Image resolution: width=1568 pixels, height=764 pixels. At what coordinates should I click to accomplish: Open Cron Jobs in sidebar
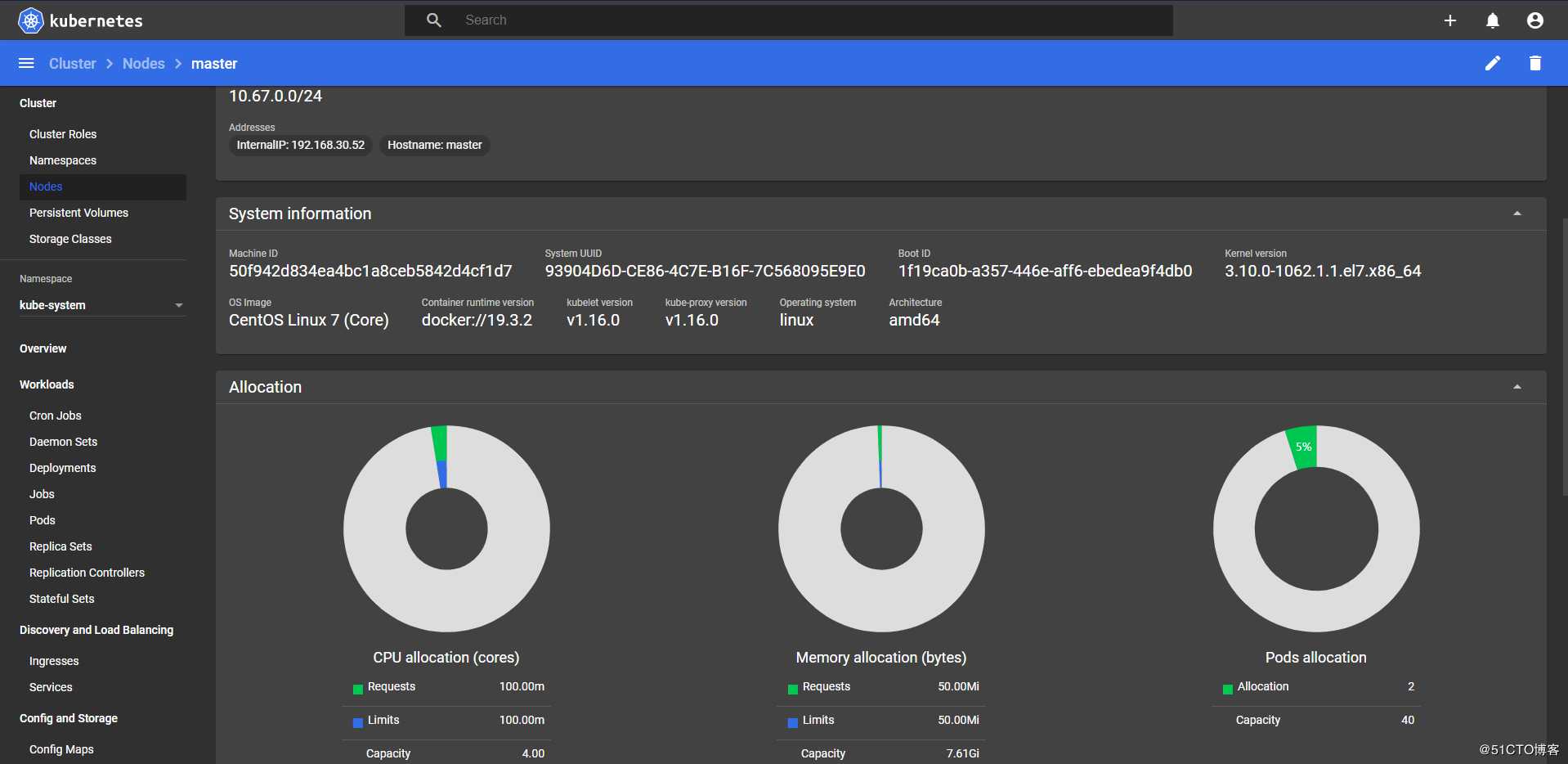[x=56, y=416]
